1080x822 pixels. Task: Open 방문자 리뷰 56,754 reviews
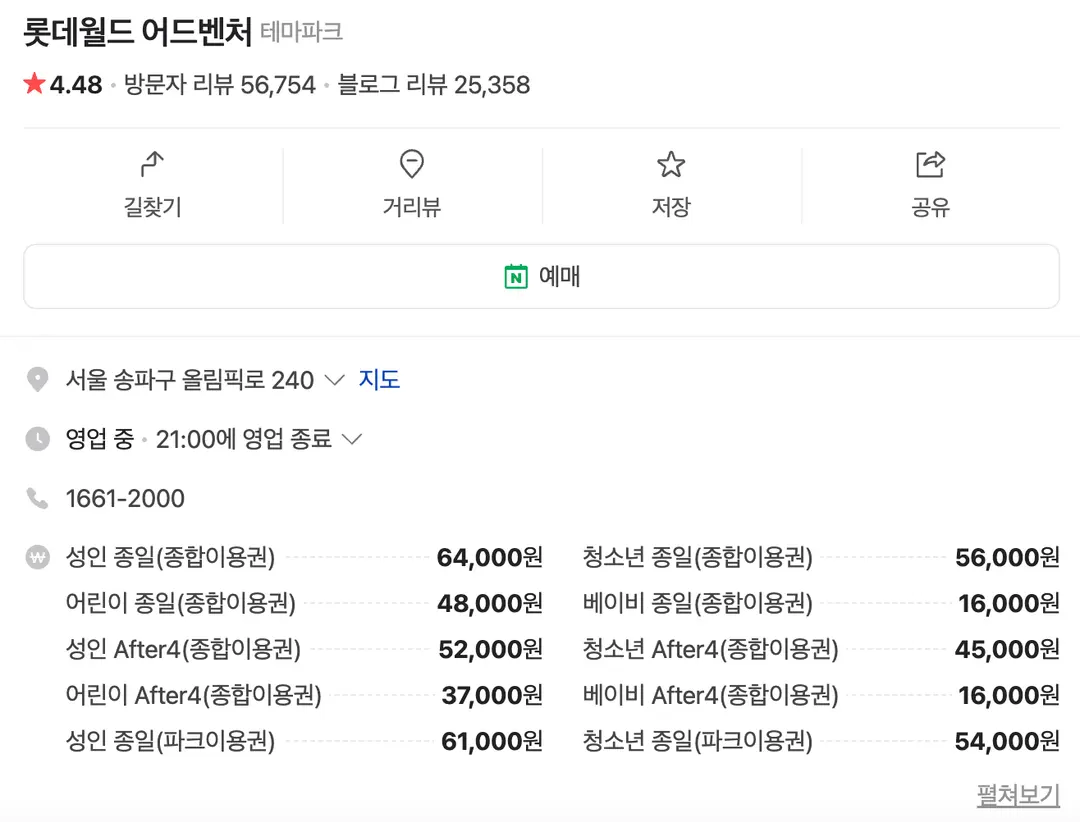(220, 85)
